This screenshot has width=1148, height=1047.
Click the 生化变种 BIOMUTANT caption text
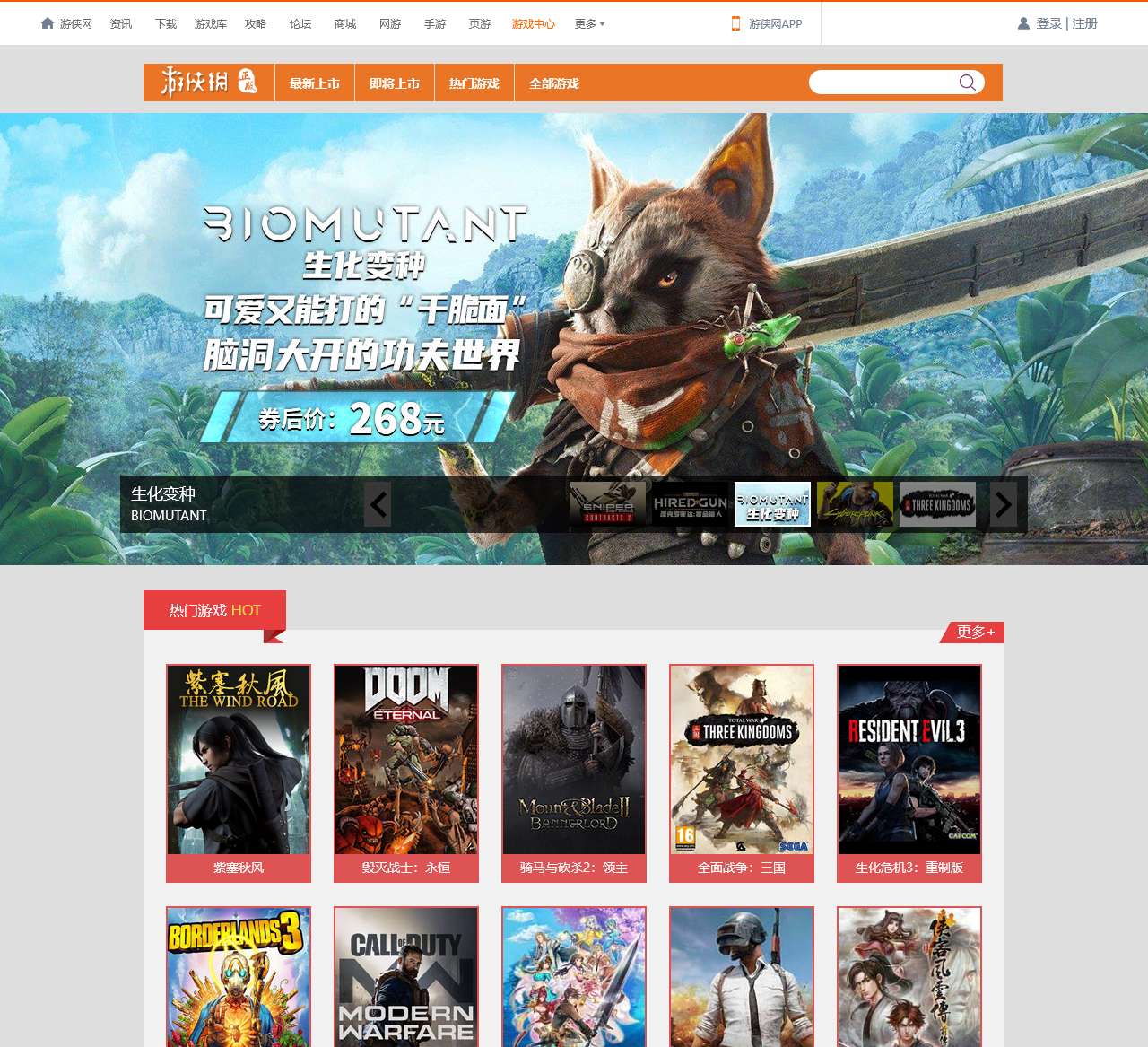pyautogui.click(x=169, y=504)
